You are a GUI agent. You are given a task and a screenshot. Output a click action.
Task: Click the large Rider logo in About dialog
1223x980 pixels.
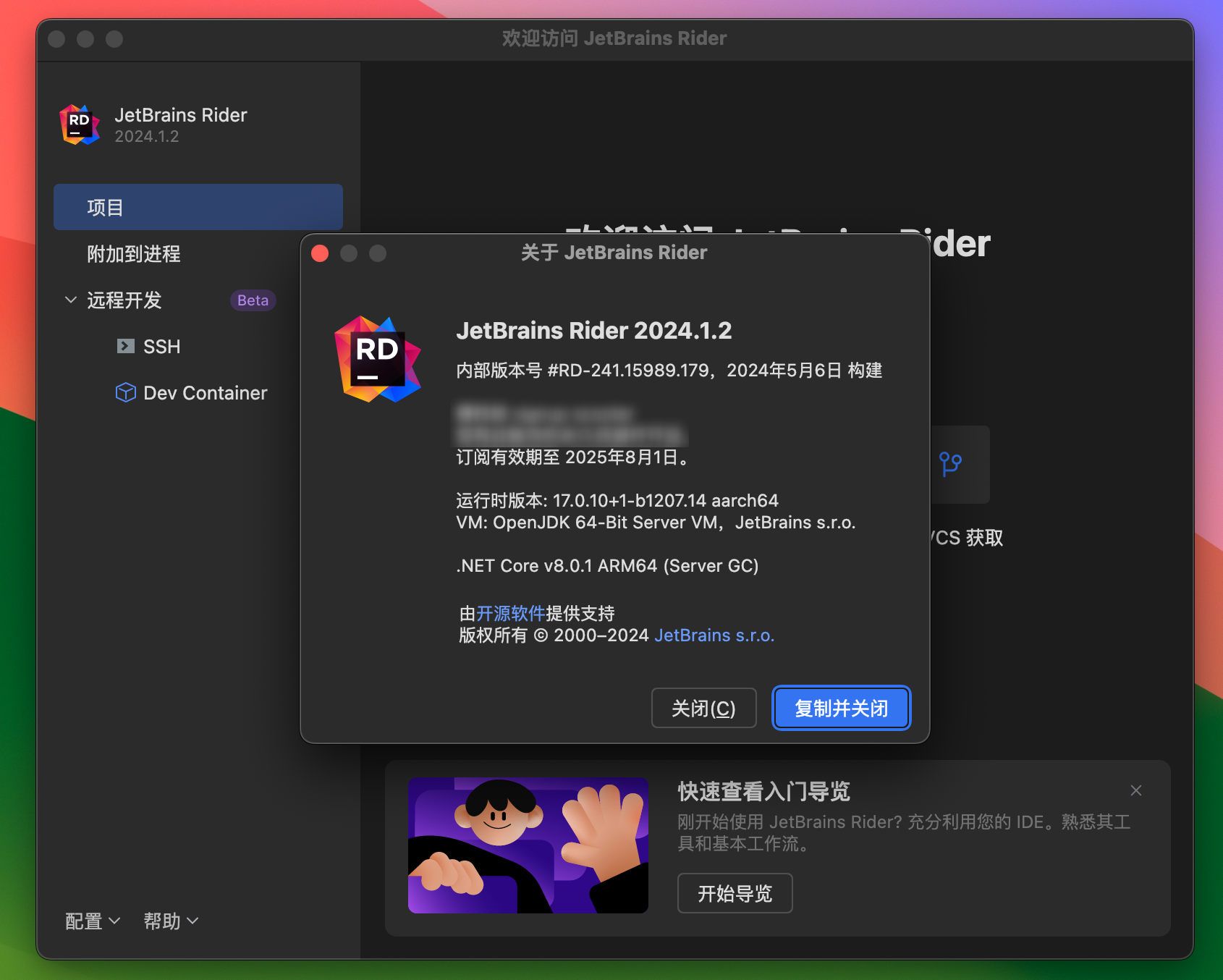pos(377,359)
